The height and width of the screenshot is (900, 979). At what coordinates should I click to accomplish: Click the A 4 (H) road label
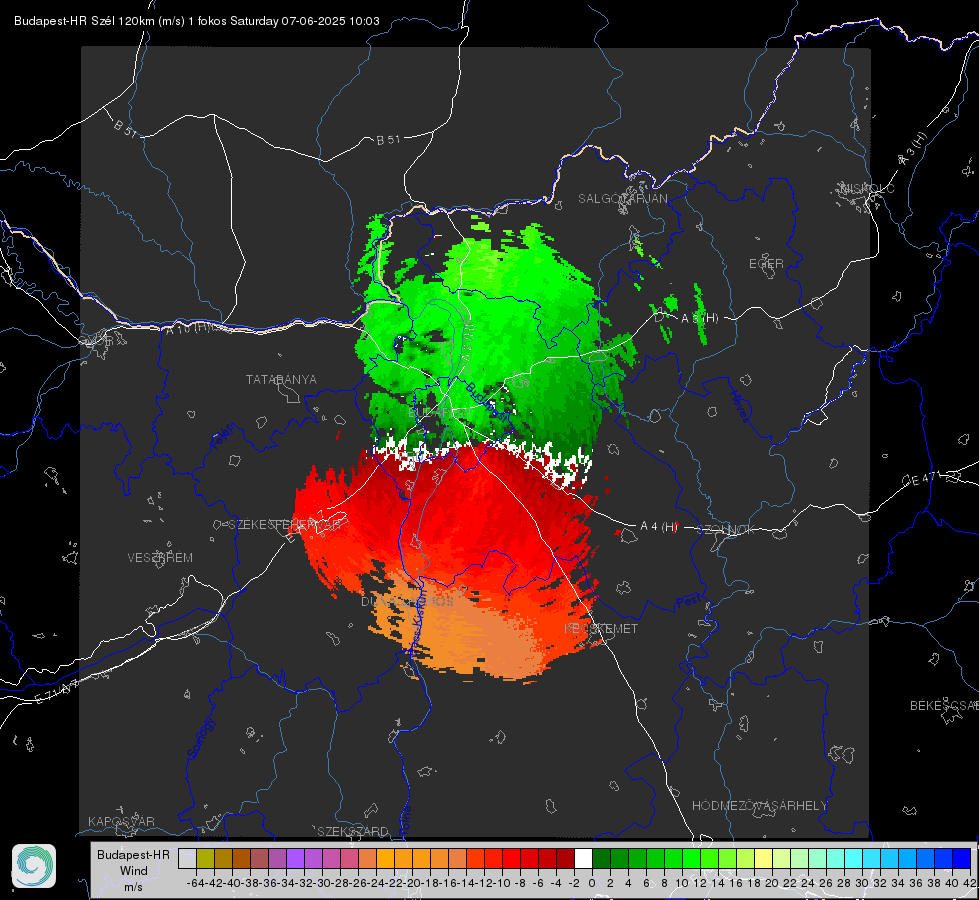coord(659,527)
